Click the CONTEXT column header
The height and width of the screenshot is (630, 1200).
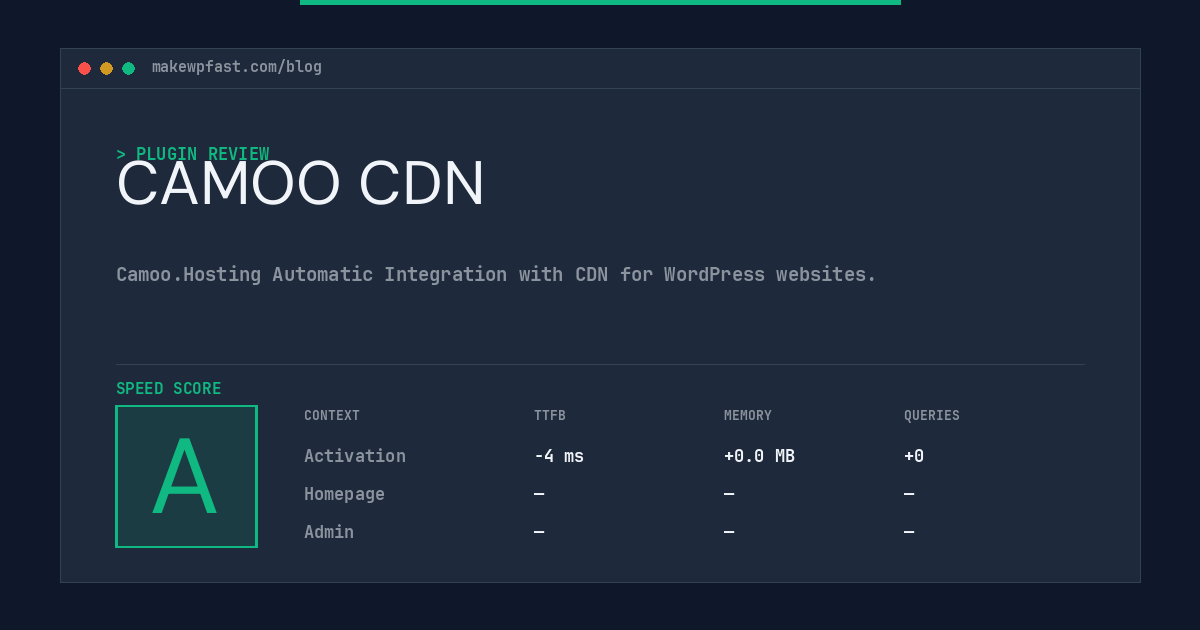pos(332,416)
